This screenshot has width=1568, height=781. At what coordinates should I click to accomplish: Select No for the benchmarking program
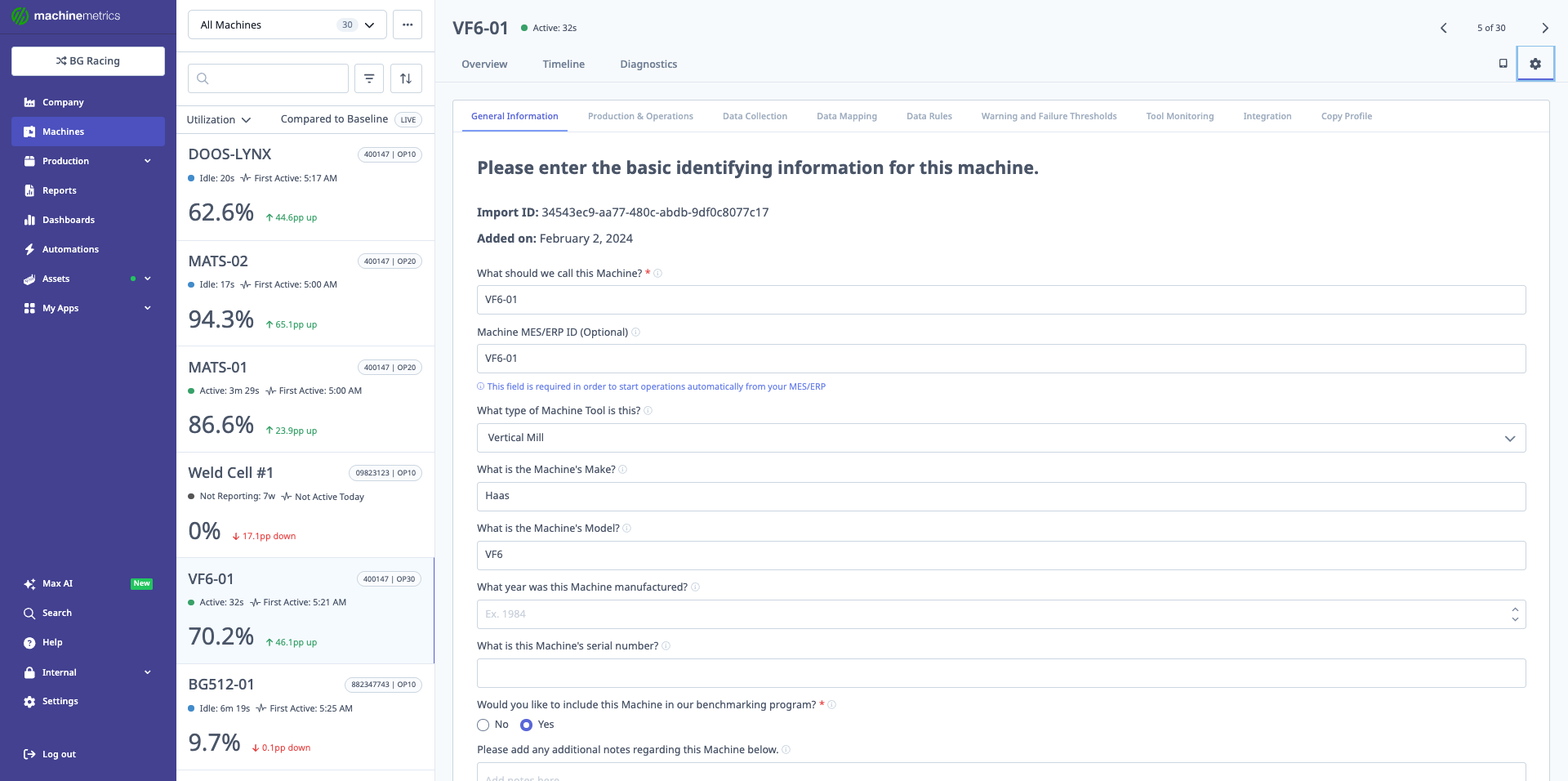pyautogui.click(x=483, y=725)
